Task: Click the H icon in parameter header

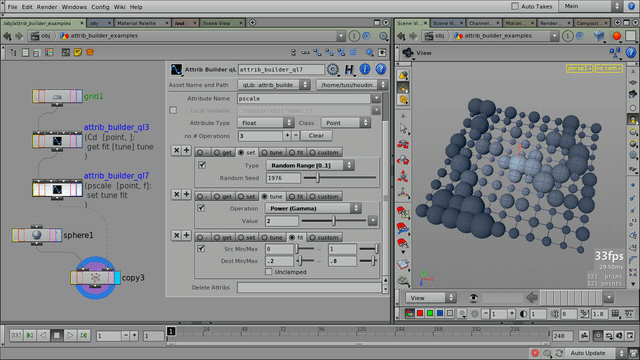Action: pos(349,69)
